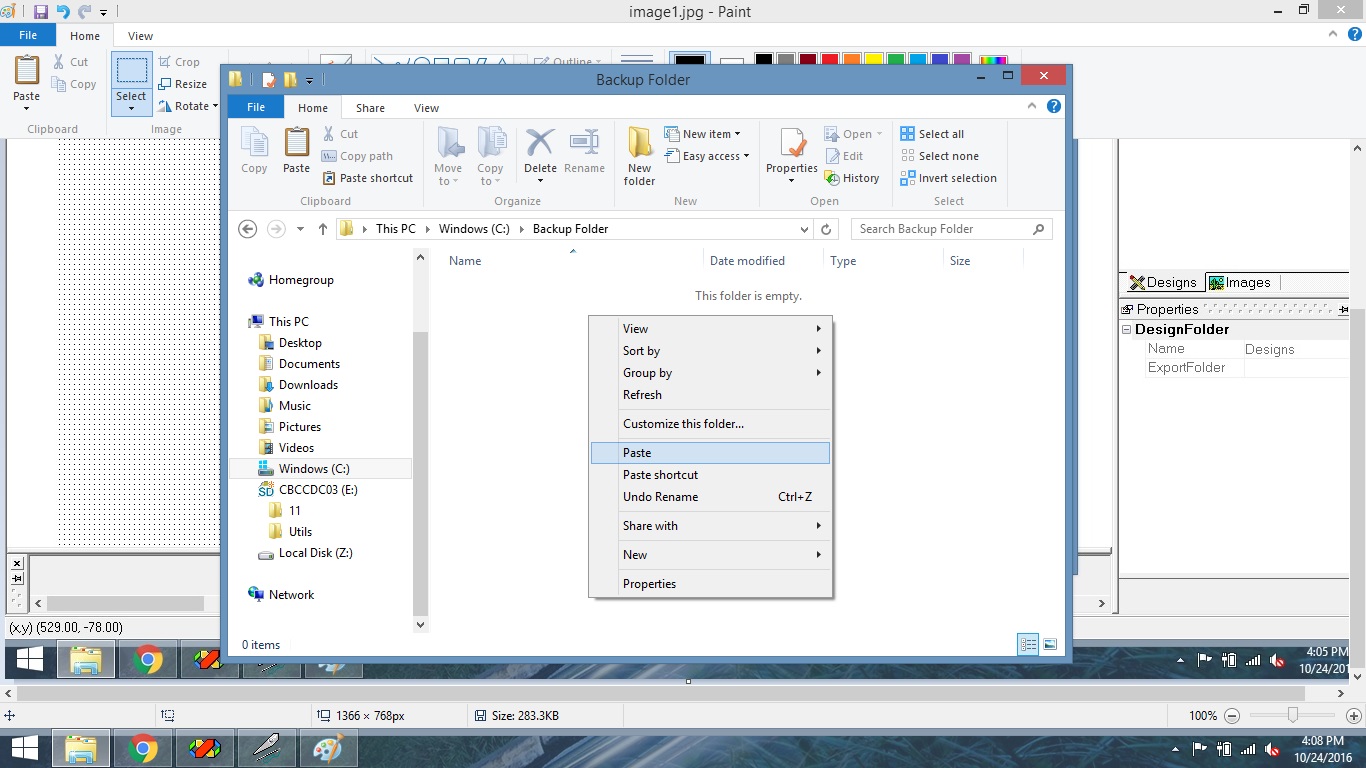Expand the Select tool dropdown arrow
The image size is (1366, 768).
click(x=131, y=108)
